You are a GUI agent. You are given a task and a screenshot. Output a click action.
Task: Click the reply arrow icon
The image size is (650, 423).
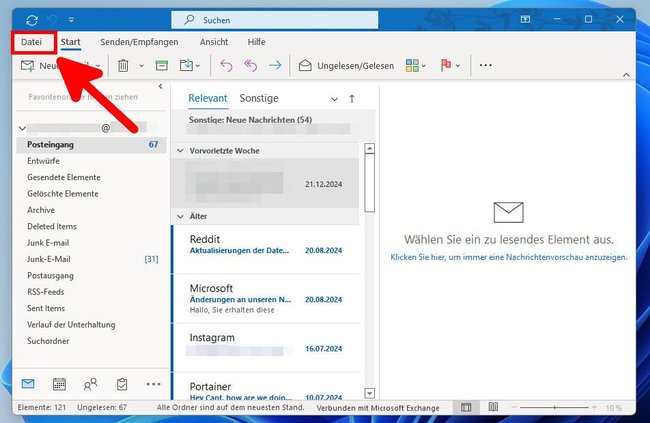coord(226,66)
